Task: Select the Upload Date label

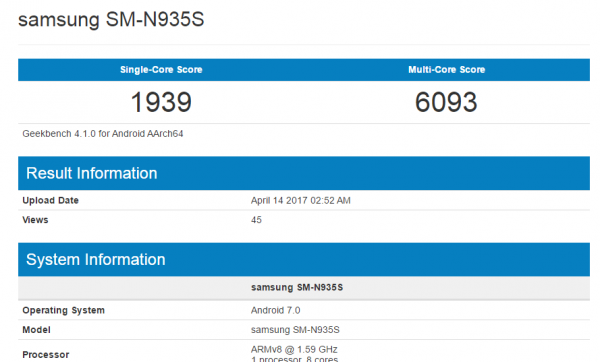Action: pos(51,201)
